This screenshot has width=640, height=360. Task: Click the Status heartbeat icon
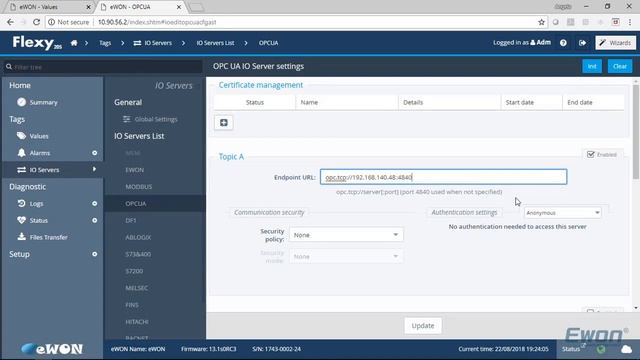(22, 220)
